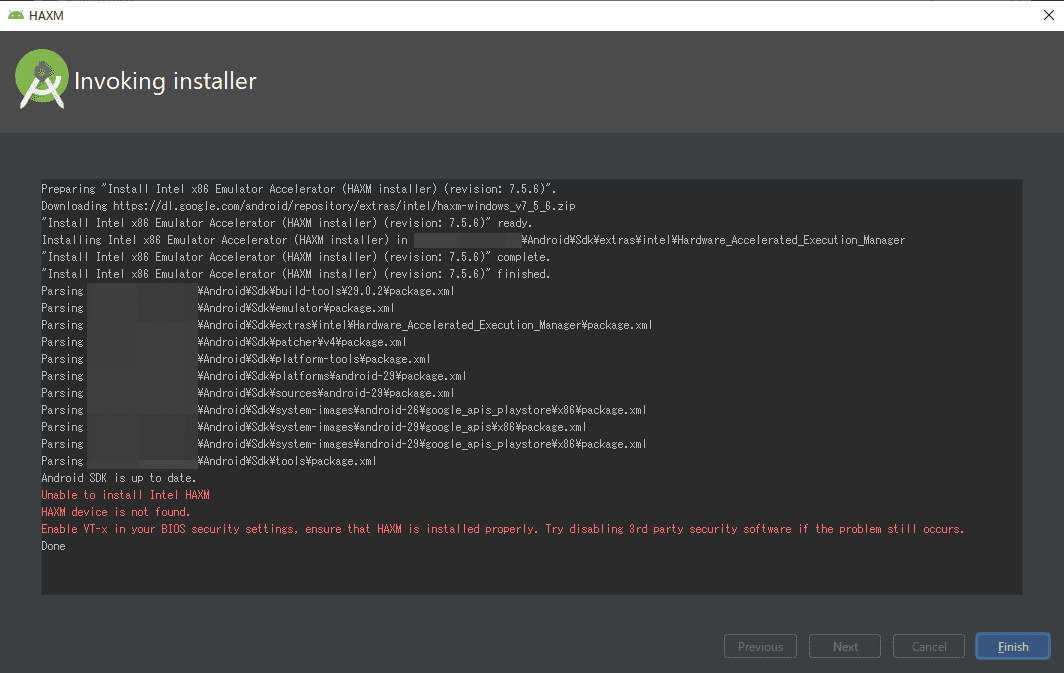Click the 'Android SDK is up to date.' line

(x=119, y=478)
